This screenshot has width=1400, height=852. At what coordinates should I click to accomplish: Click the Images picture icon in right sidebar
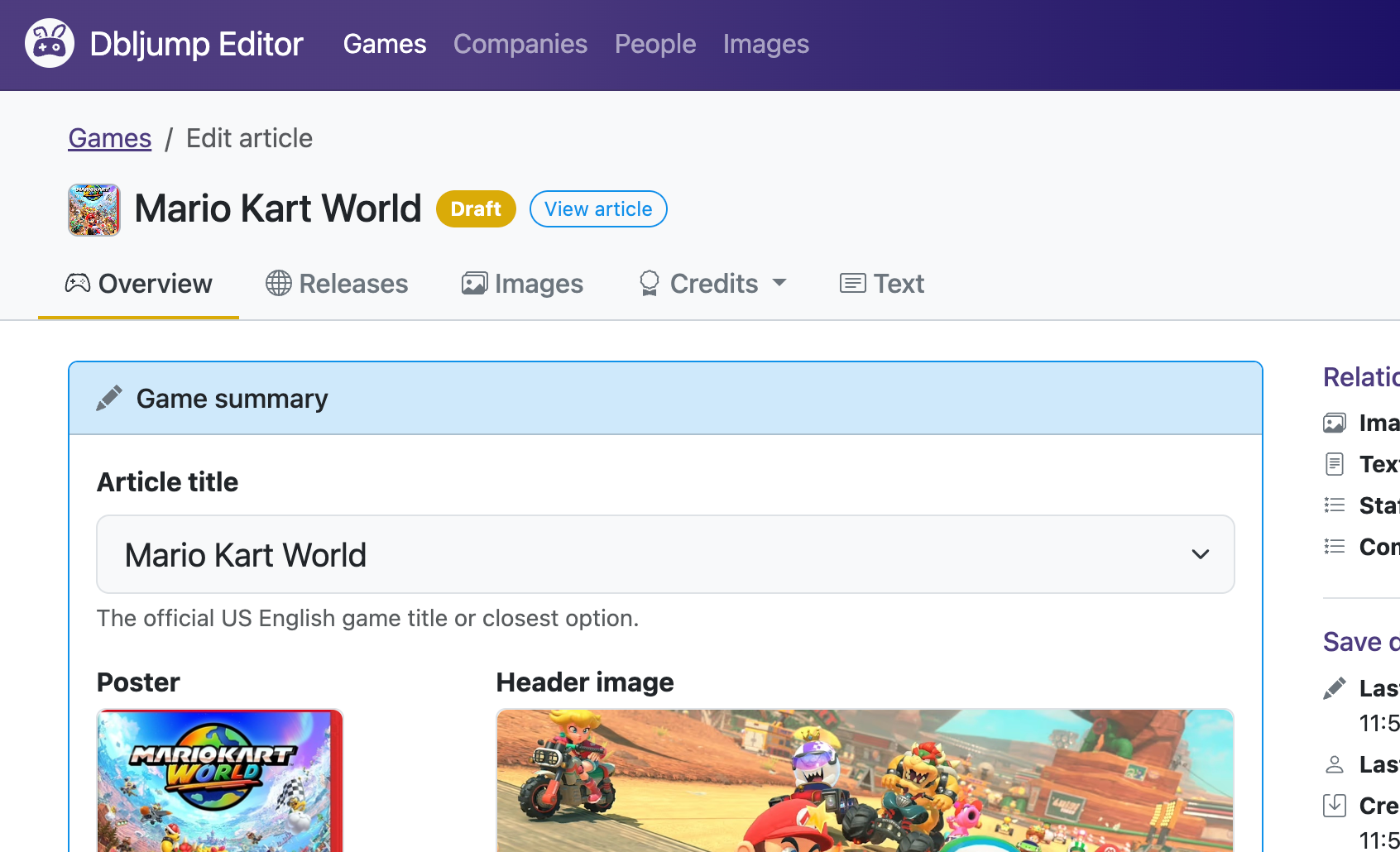(1335, 423)
